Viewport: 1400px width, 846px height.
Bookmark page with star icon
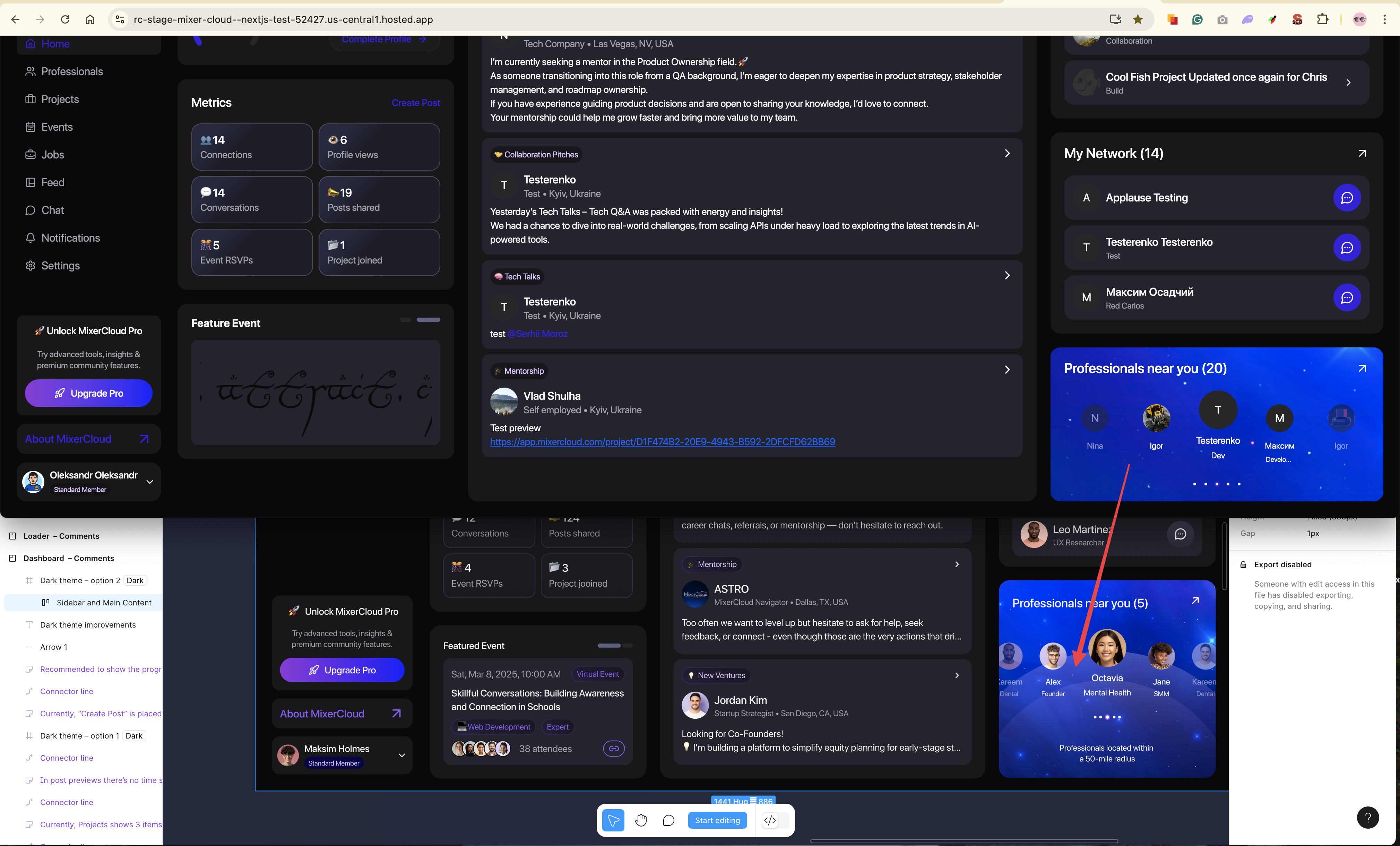point(1138,19)
